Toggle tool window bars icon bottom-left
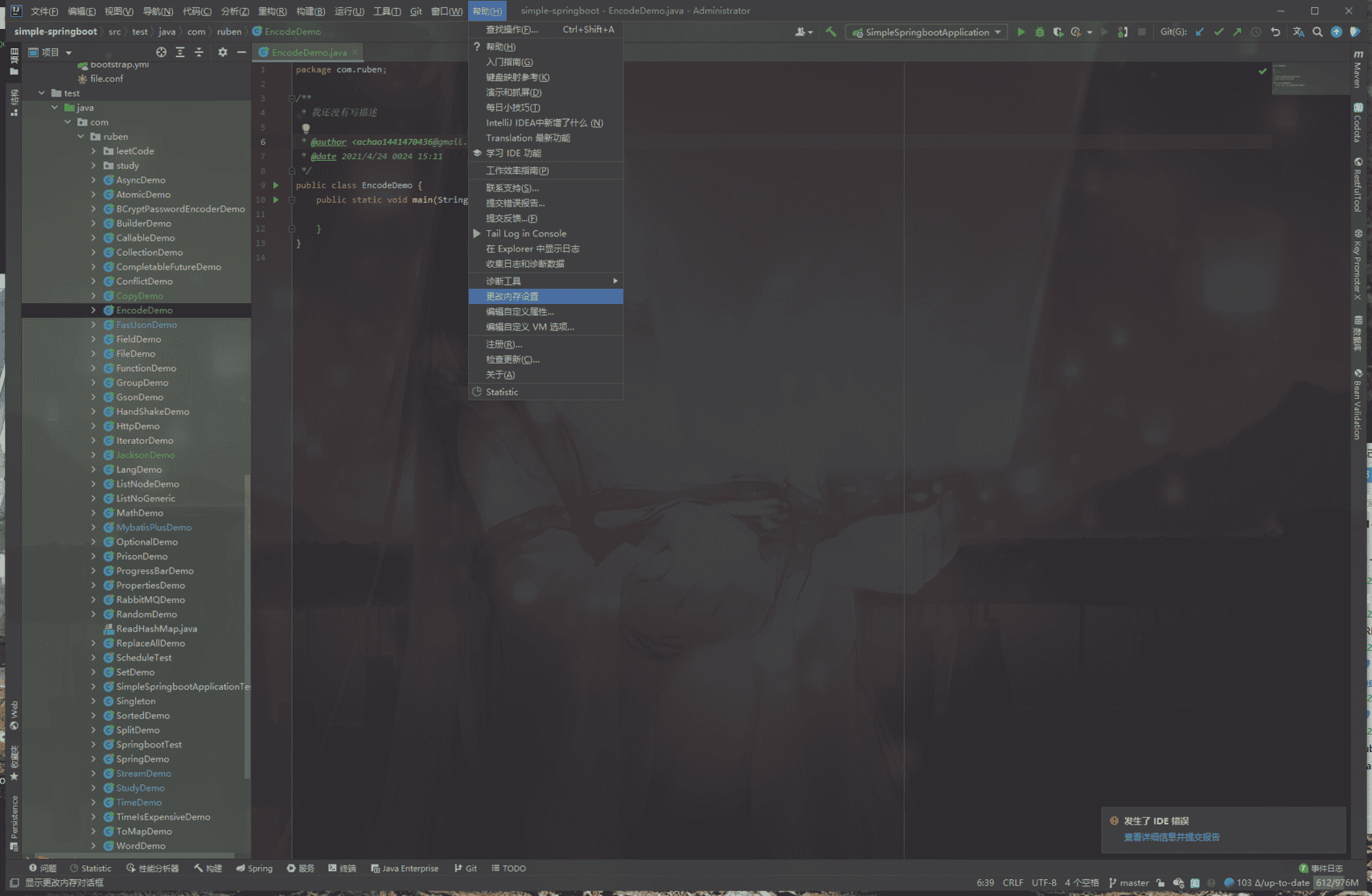The image size is (1372, 896). [x=14, y=882]
